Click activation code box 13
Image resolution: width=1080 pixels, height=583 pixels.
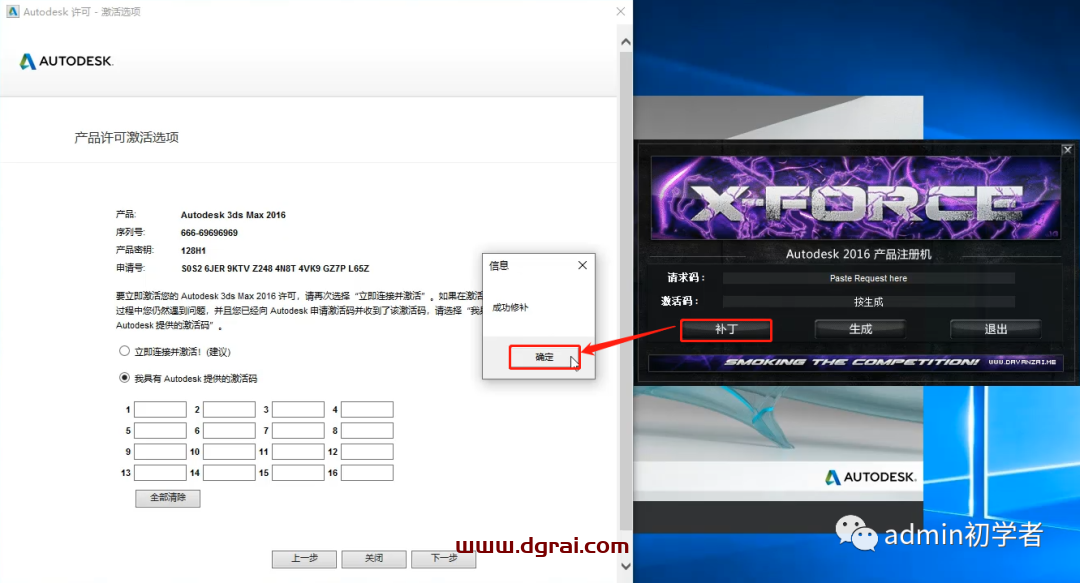pos(160,473)
